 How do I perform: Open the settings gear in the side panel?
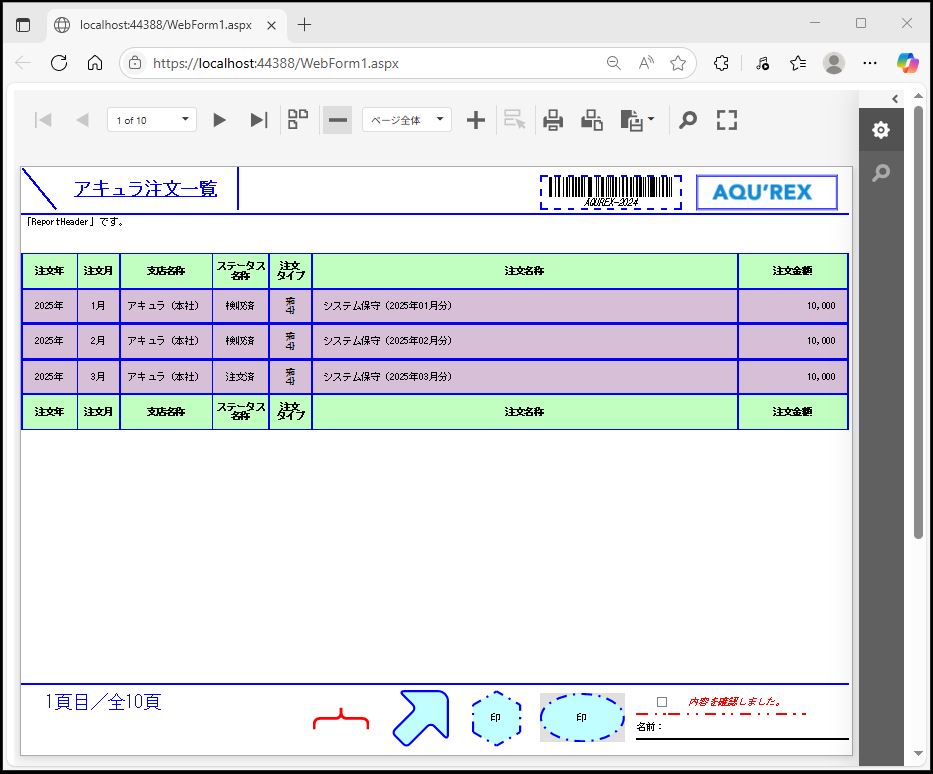(880, 131)
